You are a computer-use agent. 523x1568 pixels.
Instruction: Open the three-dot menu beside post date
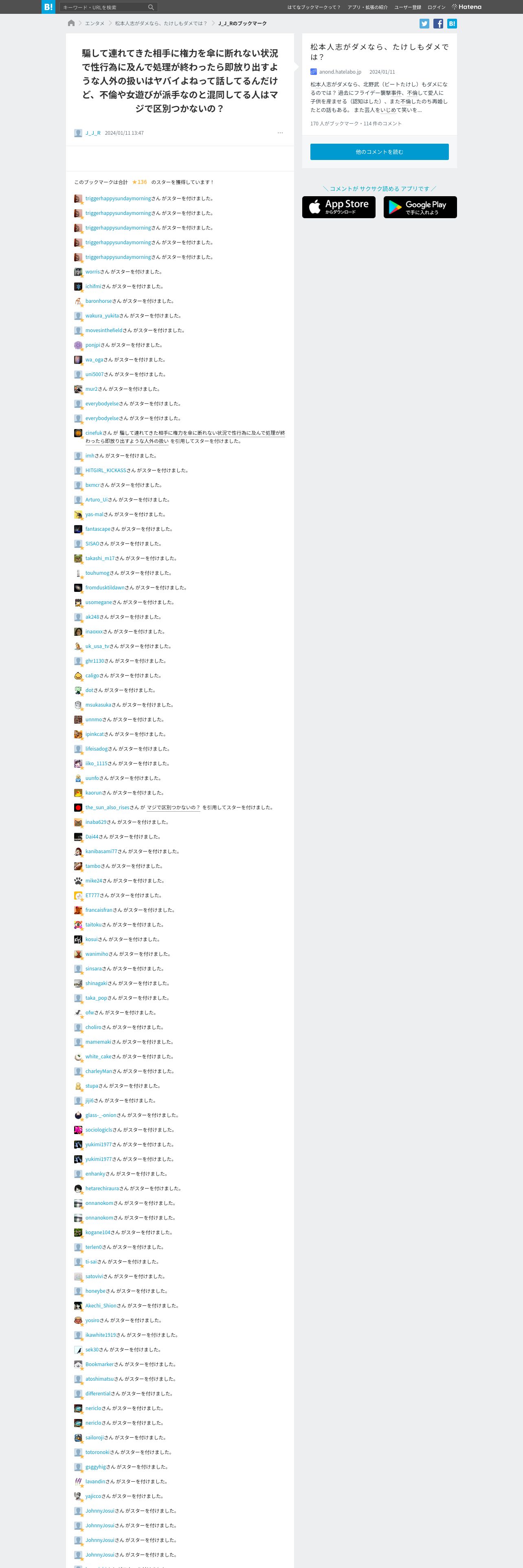(x=280, y=133)
